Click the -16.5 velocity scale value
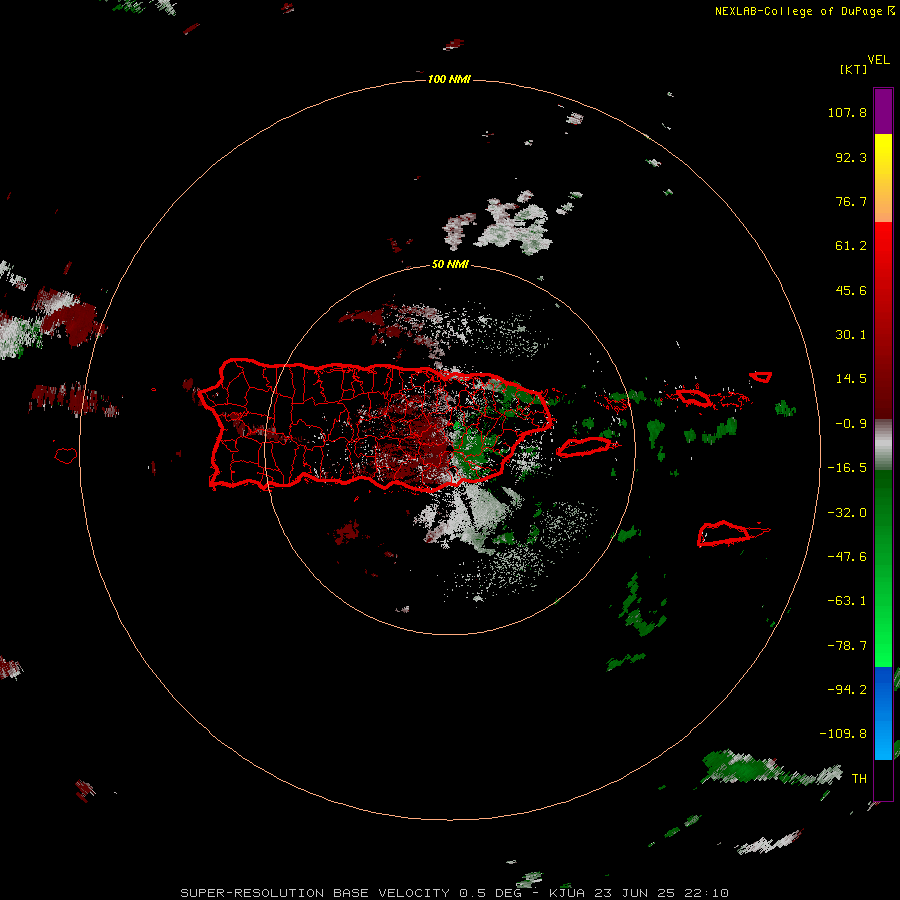This screenshot has width=900, height=900. point(847,468)
